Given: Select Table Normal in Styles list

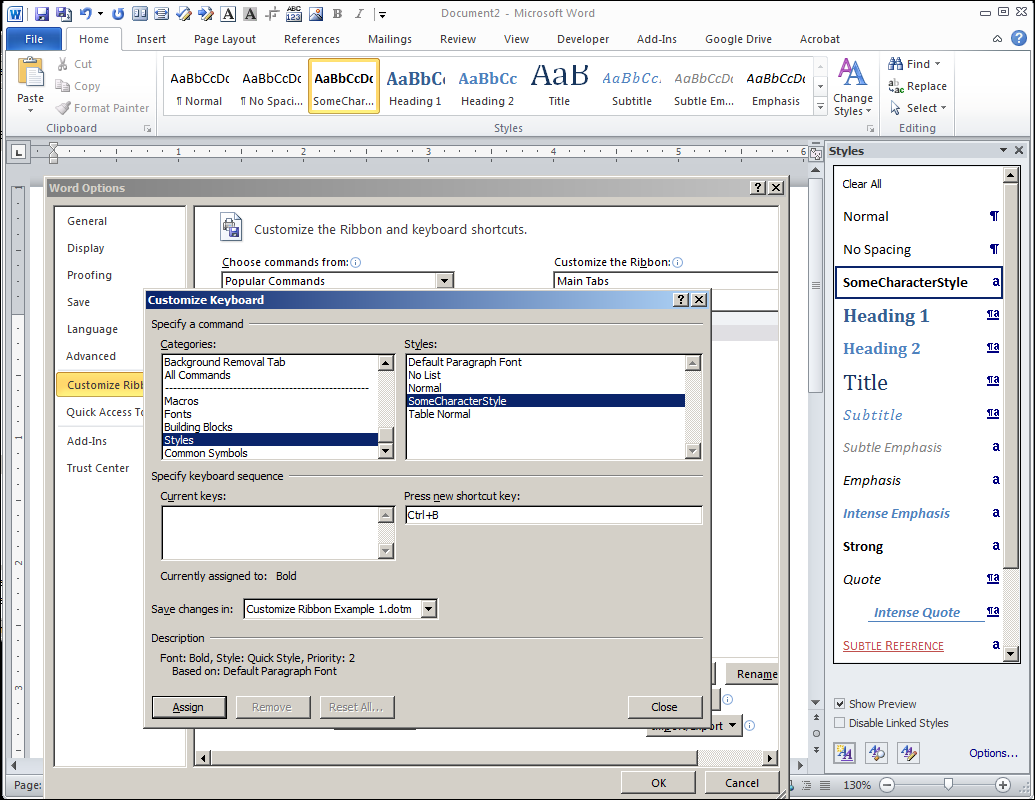Looking at the screenshot, I should coord(545,414).
